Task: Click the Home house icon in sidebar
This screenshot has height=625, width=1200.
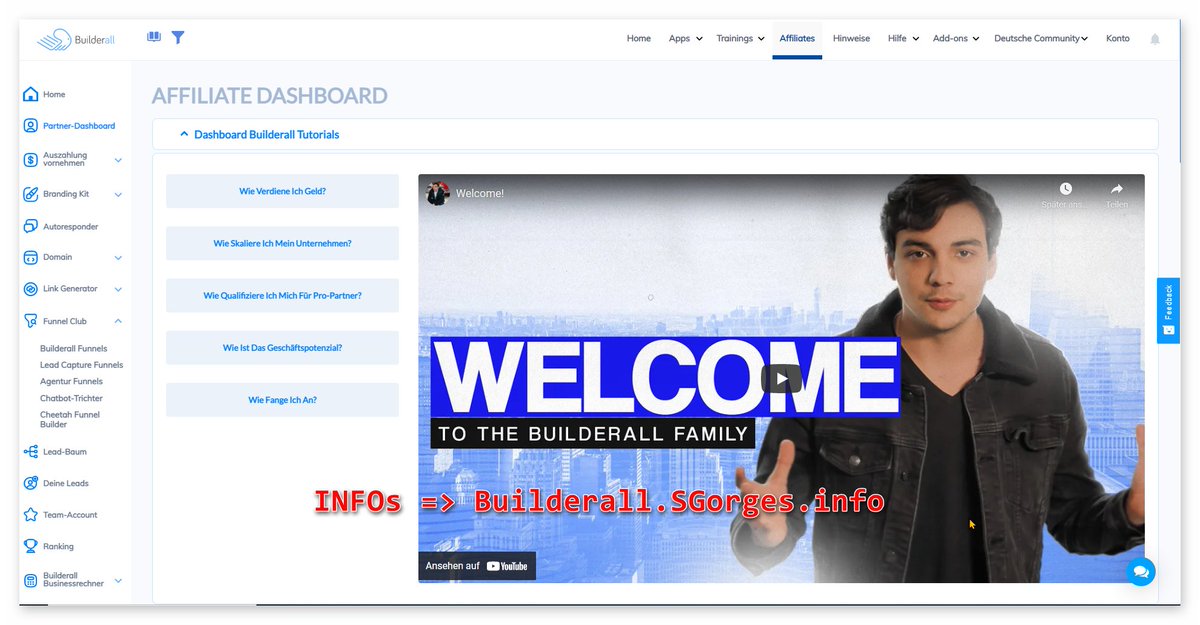Action: coord(30,94)
